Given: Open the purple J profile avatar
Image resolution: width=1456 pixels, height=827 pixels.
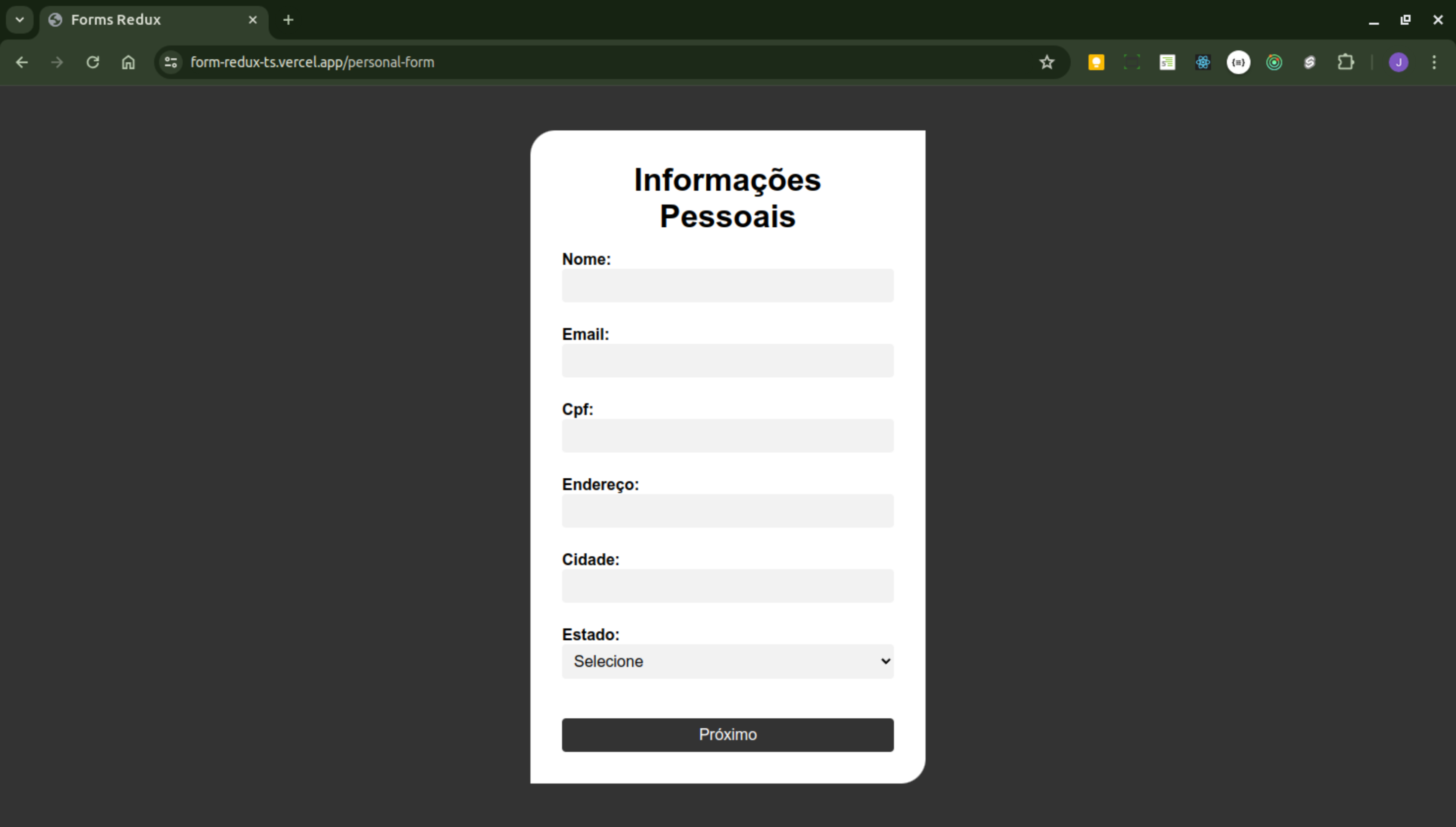Looking at the screenshot, I should click(x=1398, y=62).
